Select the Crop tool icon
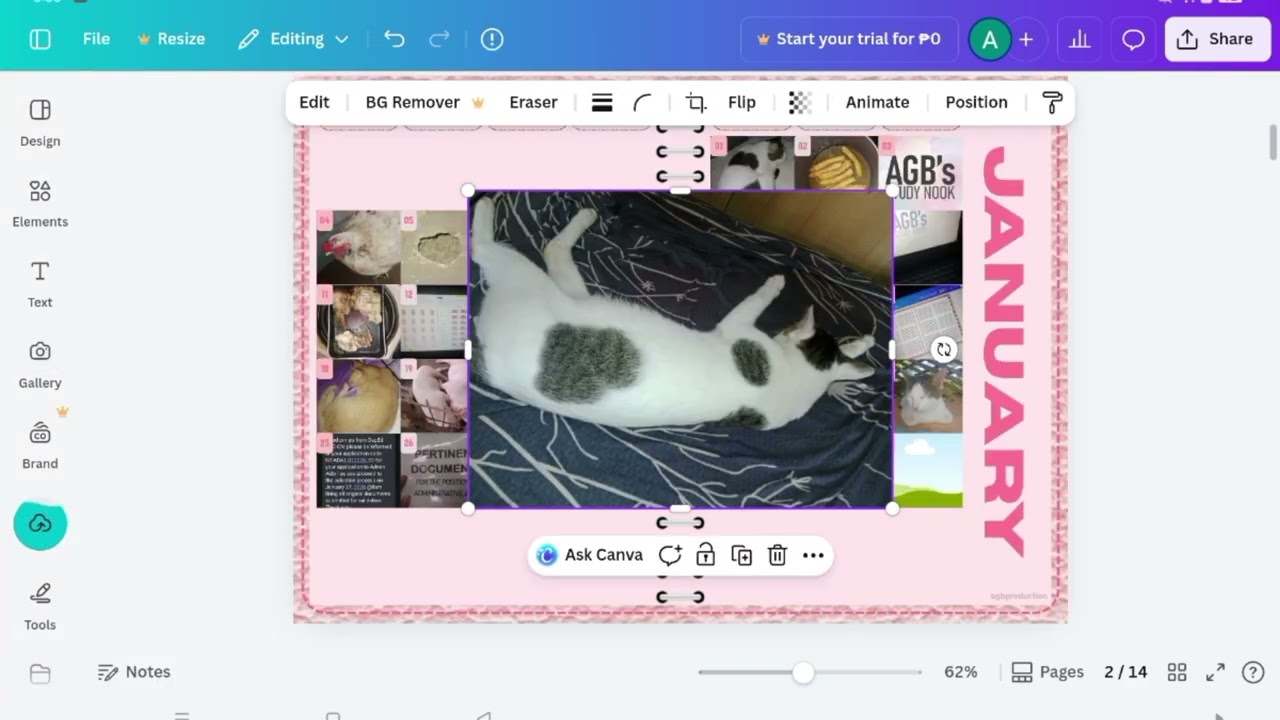 (696, 102)
